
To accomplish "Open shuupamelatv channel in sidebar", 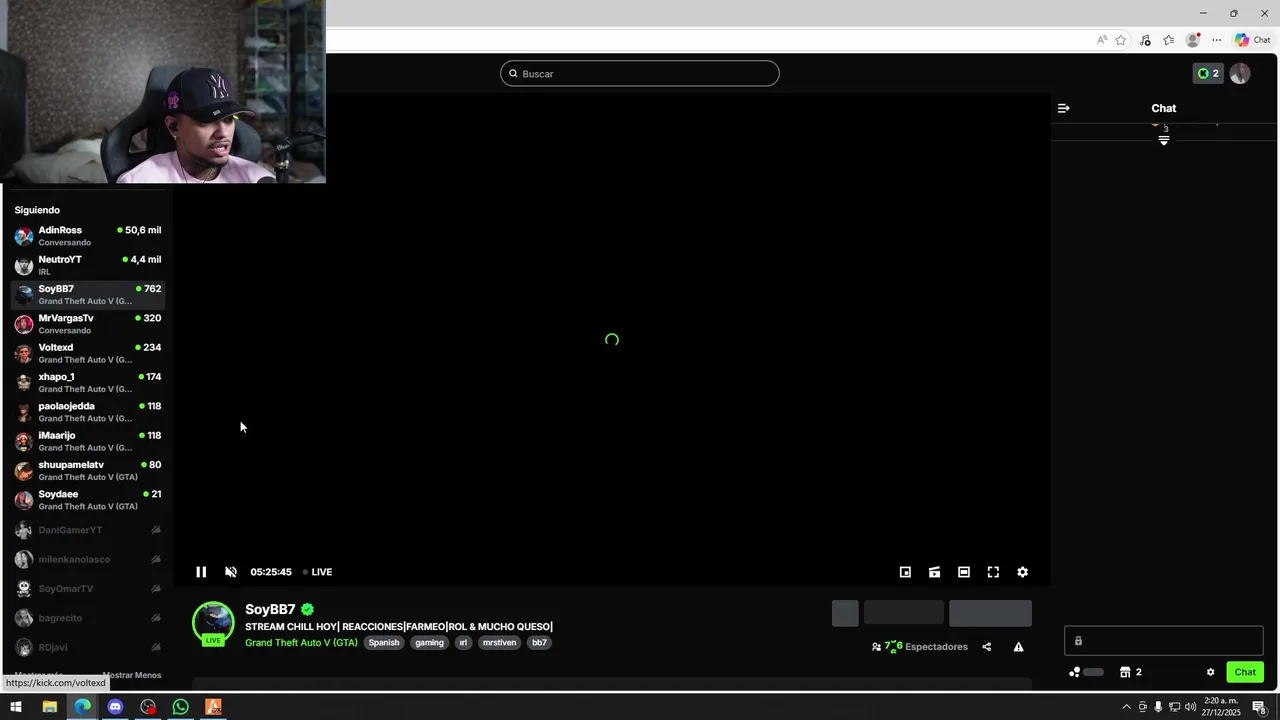I will [x=88, y=470].
